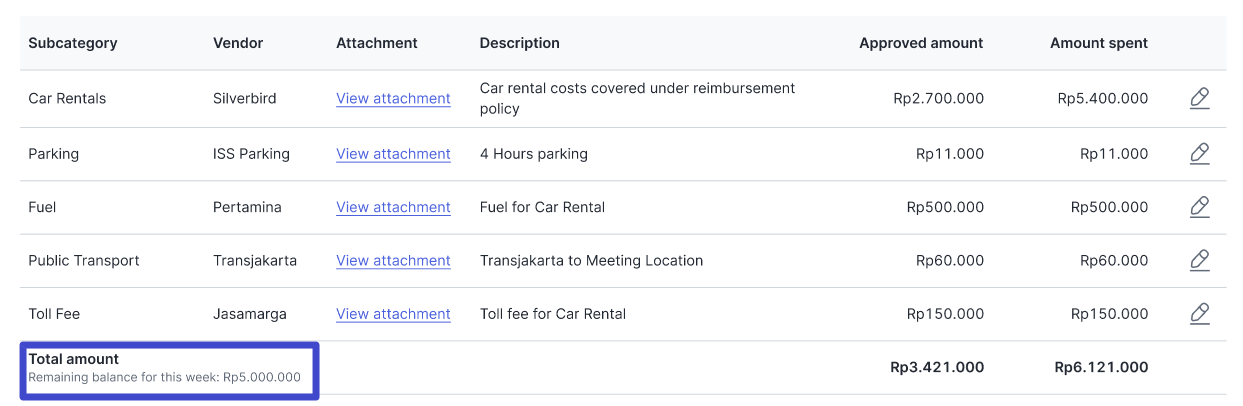Edit the Car Rentals expense row
Viewport: 1243px width, 406px height.
click(x=1199, y=98)
